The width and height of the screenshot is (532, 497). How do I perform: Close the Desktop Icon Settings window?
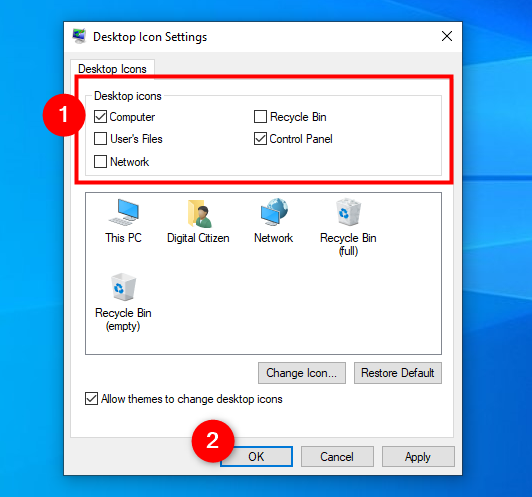point(447,36)
